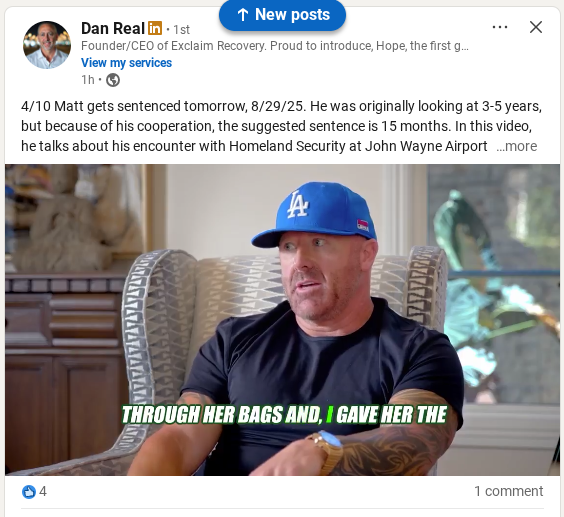
Task: Dismiss the post with the X icon
Action: (x=536, y=27)
